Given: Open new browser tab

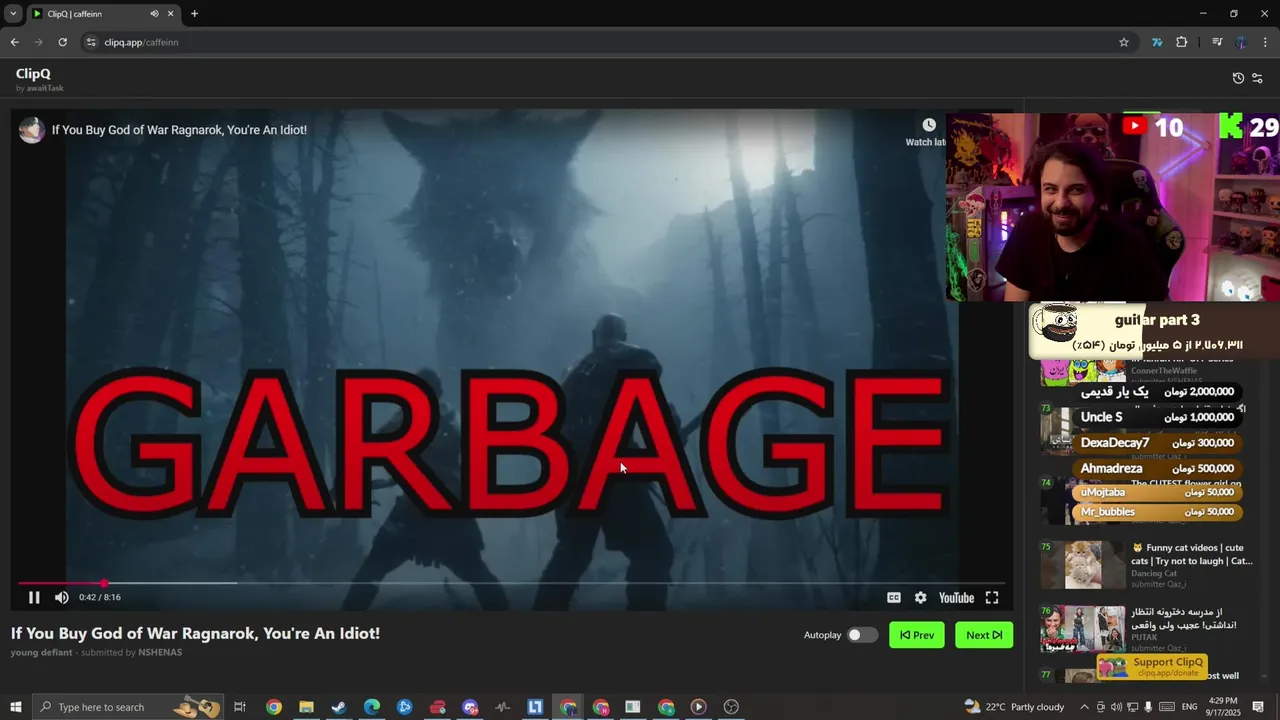Looking at the screenshot, I should (x=194, y=14).
